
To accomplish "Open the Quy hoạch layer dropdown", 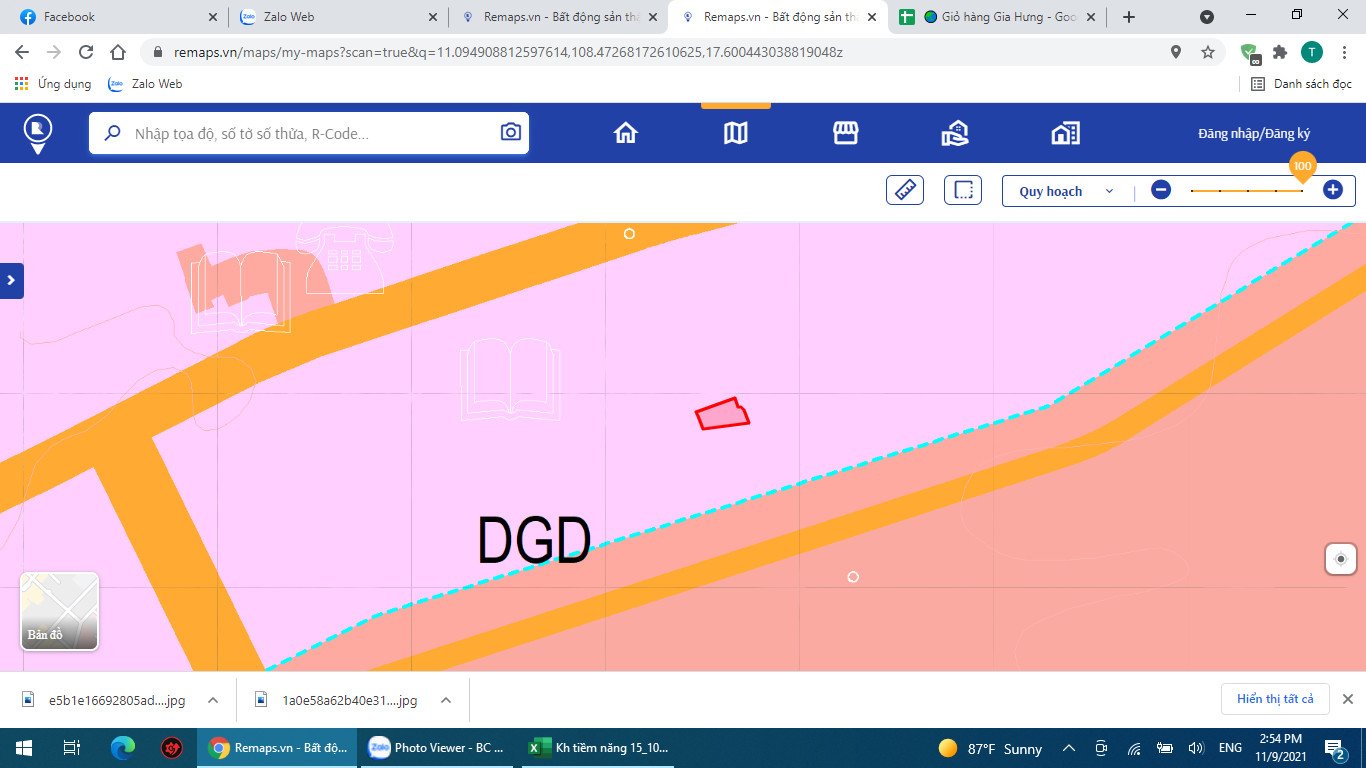I will tap(1065, 191).
